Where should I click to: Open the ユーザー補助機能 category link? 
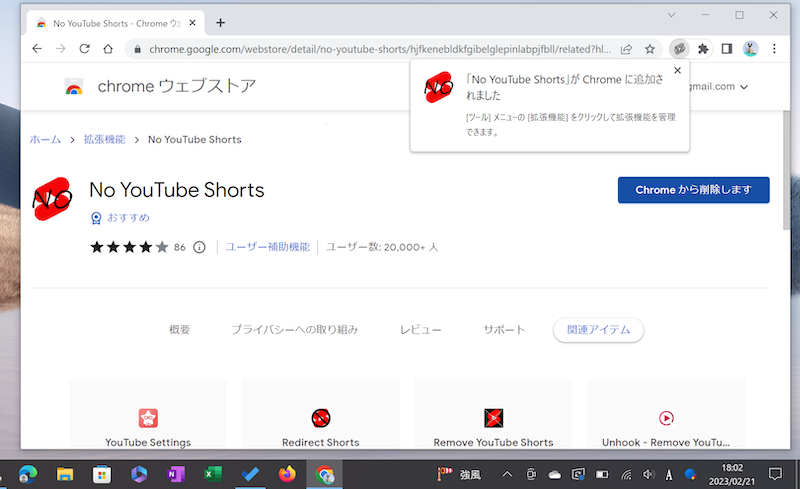pos(267,247)
